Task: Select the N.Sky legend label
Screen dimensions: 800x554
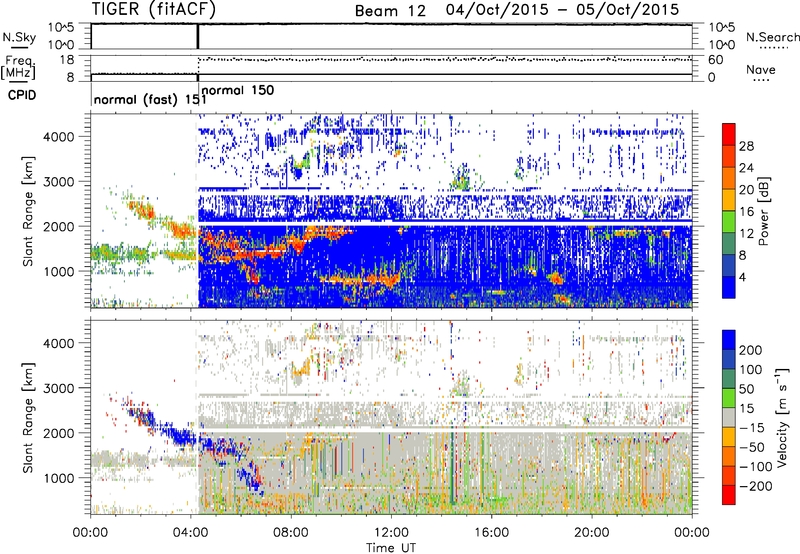Action: (x=19, y=37)
